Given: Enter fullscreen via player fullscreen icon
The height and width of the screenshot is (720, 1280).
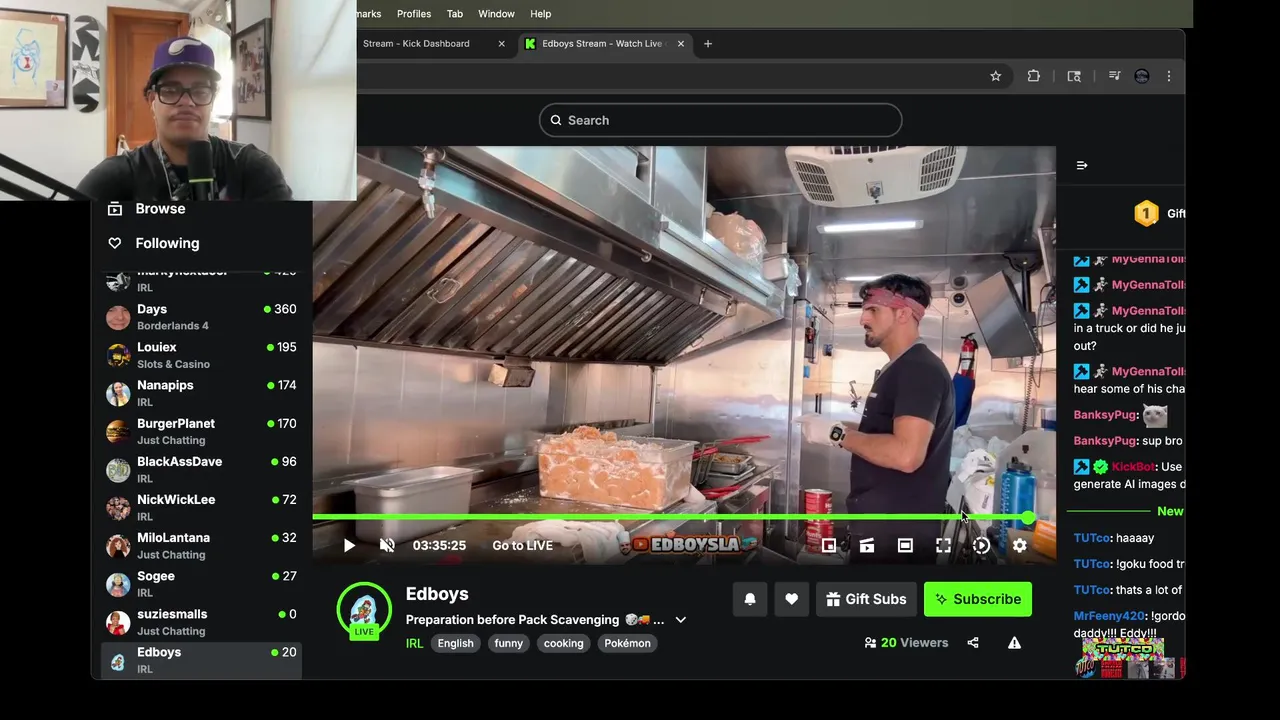Looking at the screenshot, I should tap(943, 545).
